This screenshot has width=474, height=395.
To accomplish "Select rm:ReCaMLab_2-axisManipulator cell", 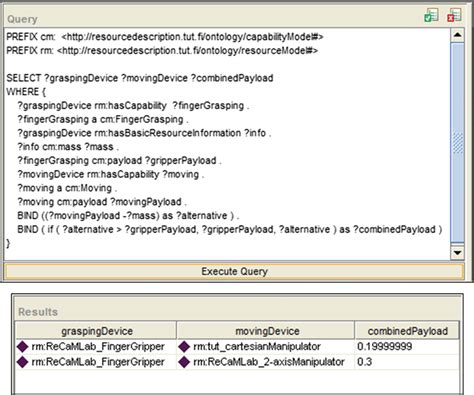I will (265, 362).
